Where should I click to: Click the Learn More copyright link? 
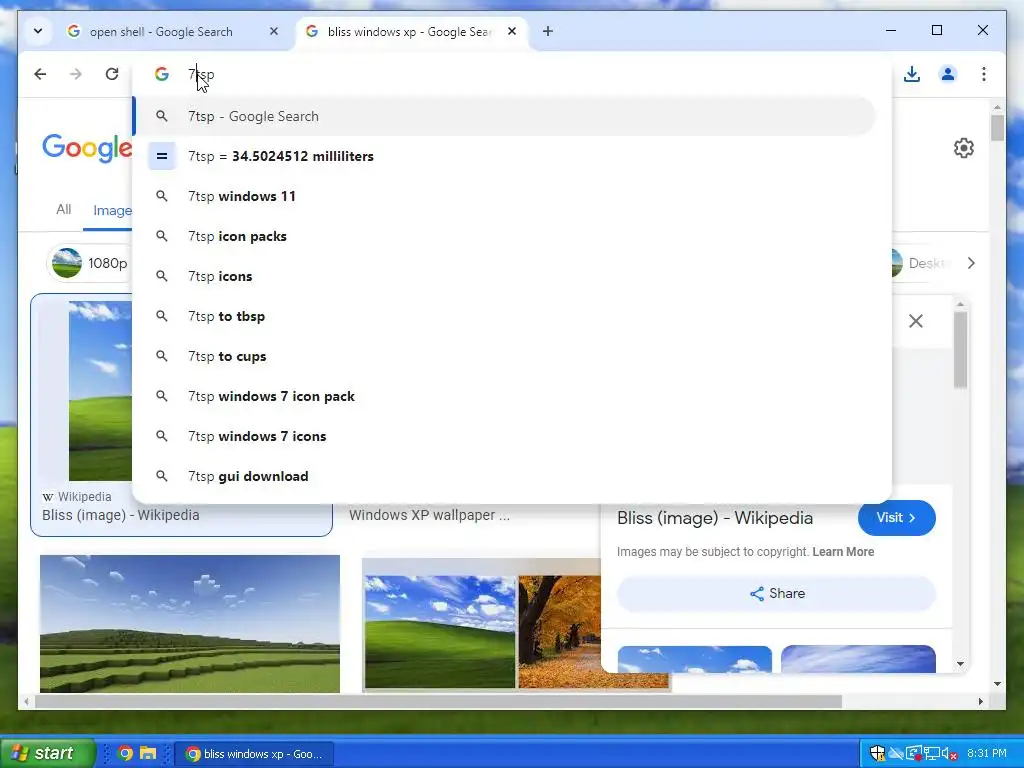tap(843, 552)
